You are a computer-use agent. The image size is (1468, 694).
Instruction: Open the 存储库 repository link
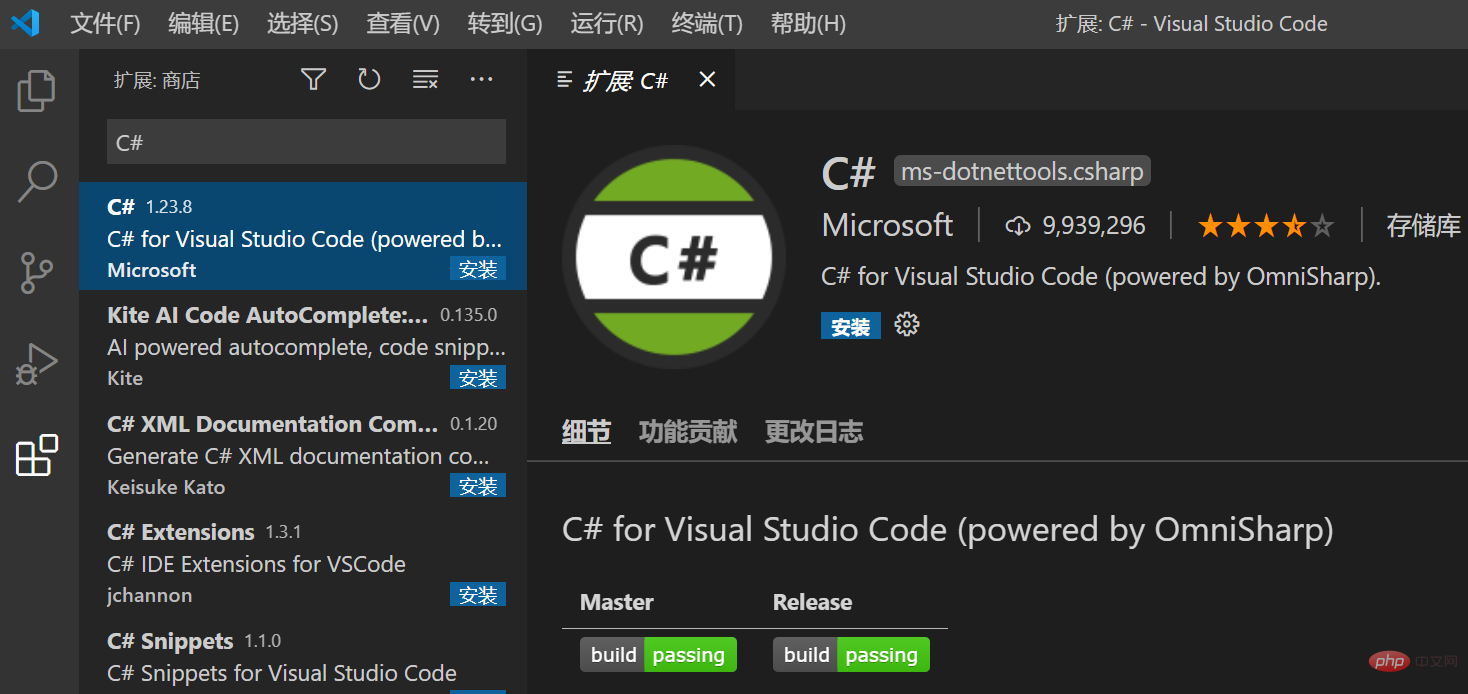point(1423,225)
